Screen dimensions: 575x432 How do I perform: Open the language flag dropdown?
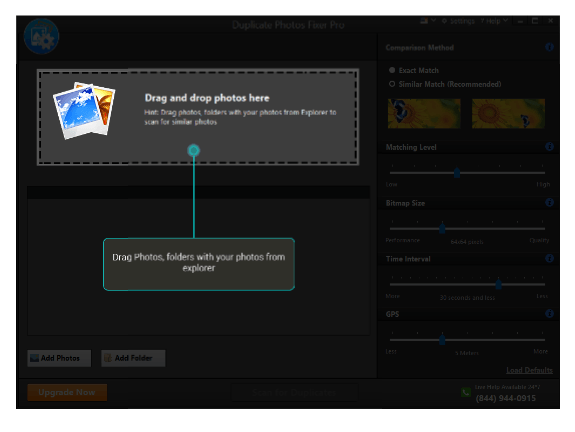(428, 21)
